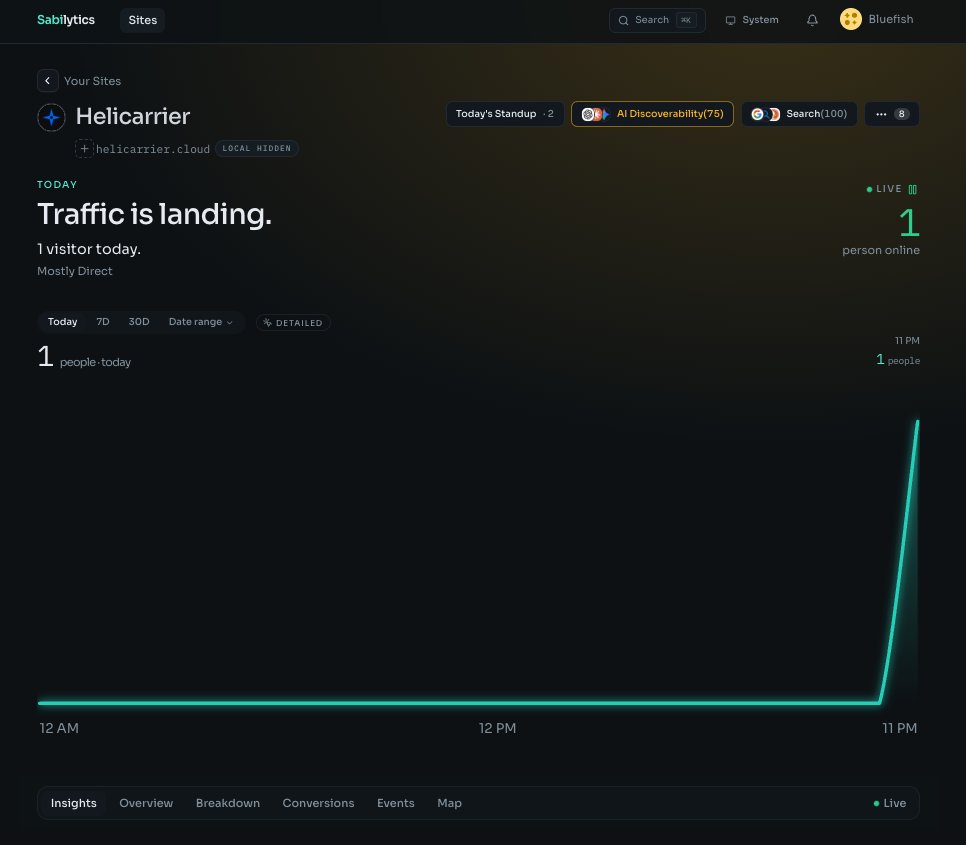Switch to the Insights tab

point(73,803)
